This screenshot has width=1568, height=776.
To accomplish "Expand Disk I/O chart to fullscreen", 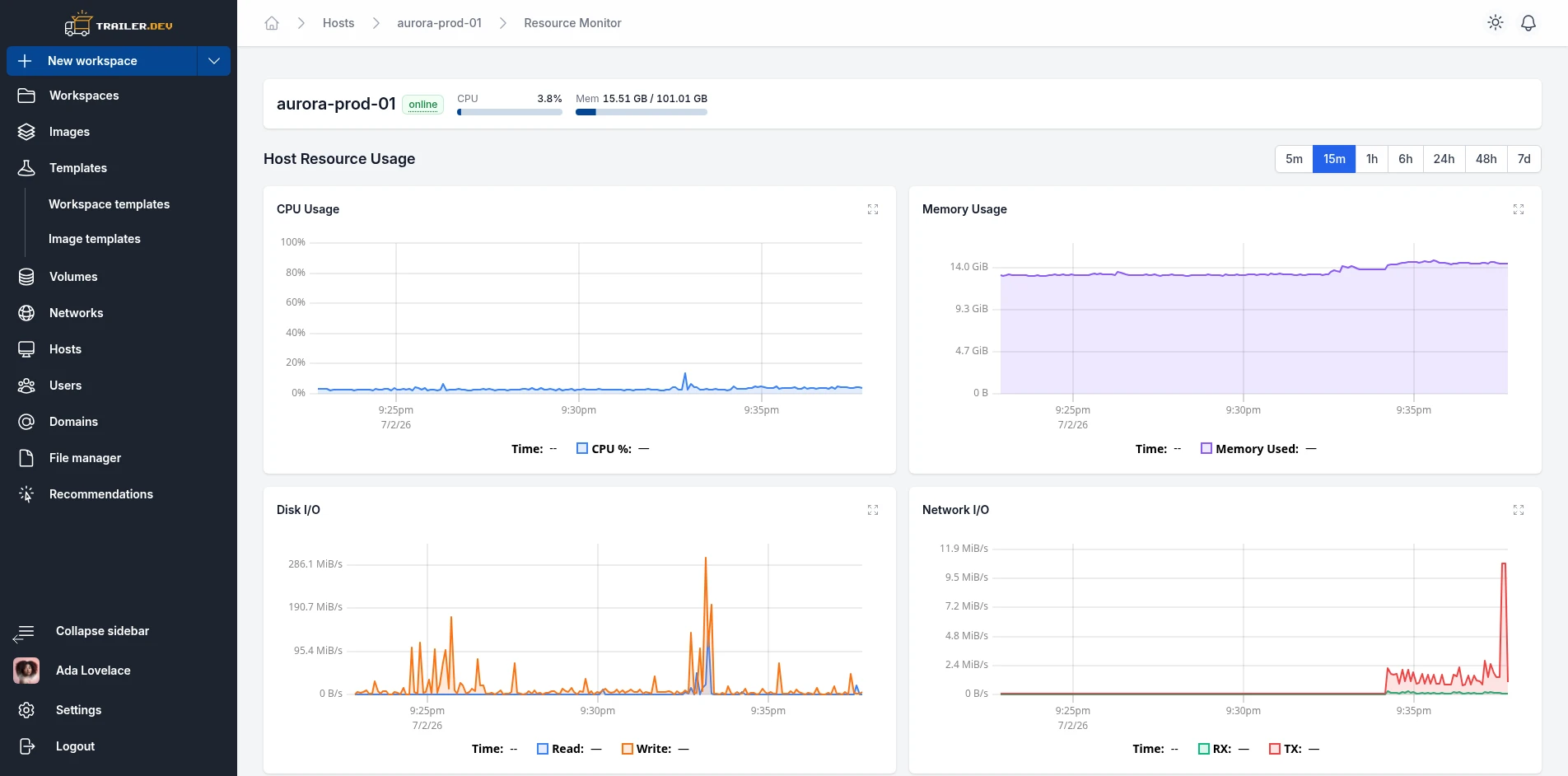I will [873, 510].
